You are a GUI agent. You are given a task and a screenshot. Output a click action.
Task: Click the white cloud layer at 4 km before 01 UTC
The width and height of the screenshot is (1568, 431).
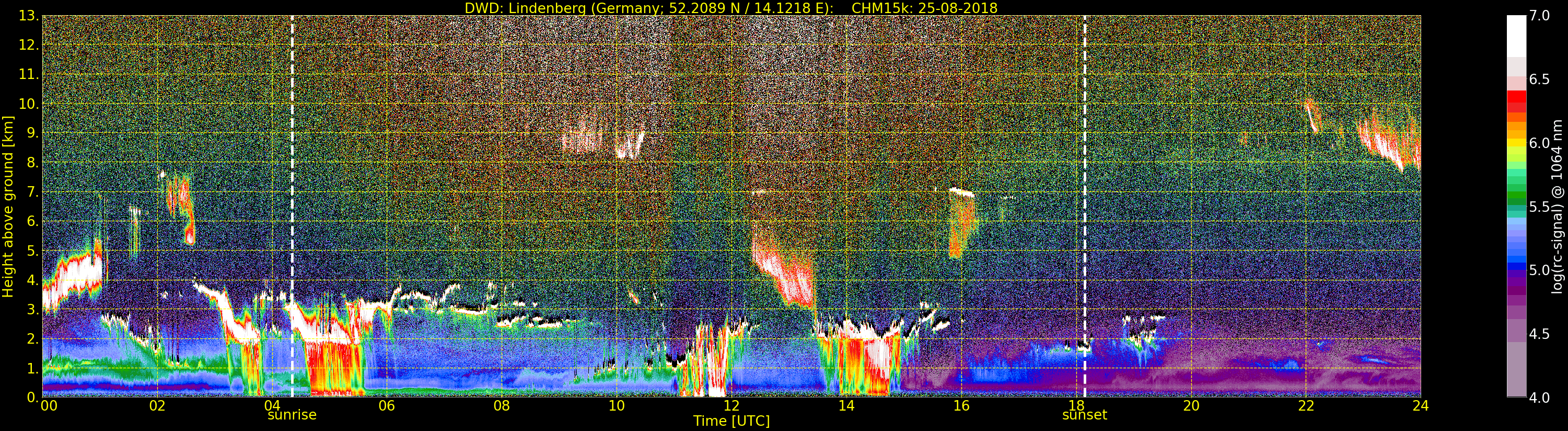pyautogui.click(x=73, y=277)
